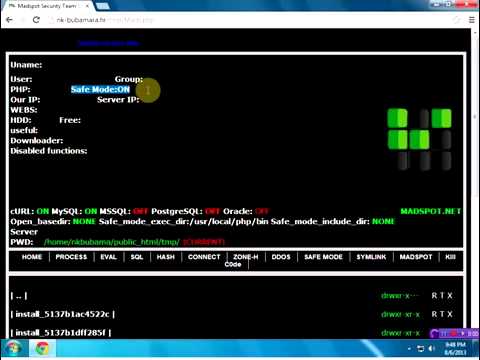Screen dimensions: 480x360
Task: Close the Madspot Security Team tab
Action: (87, 6)
